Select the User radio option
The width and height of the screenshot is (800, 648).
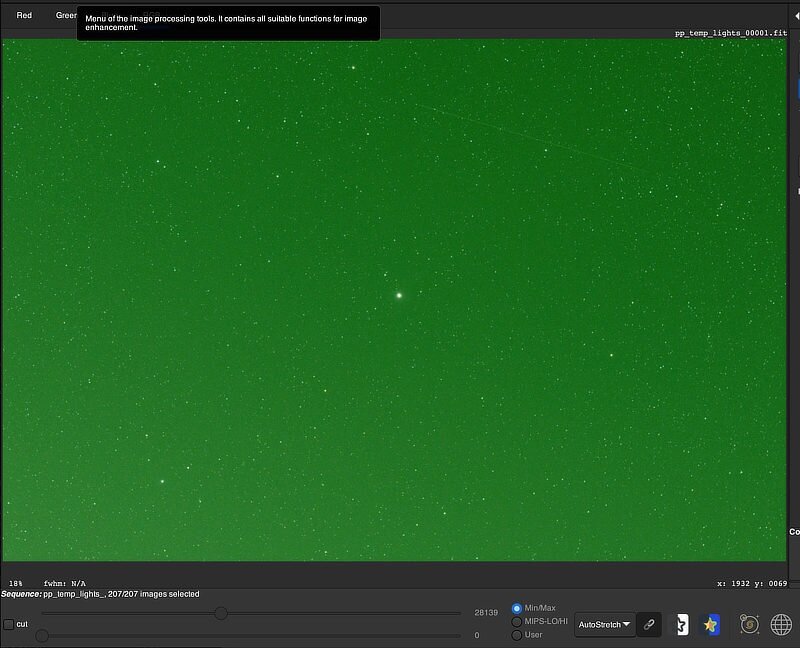(517, 634)
